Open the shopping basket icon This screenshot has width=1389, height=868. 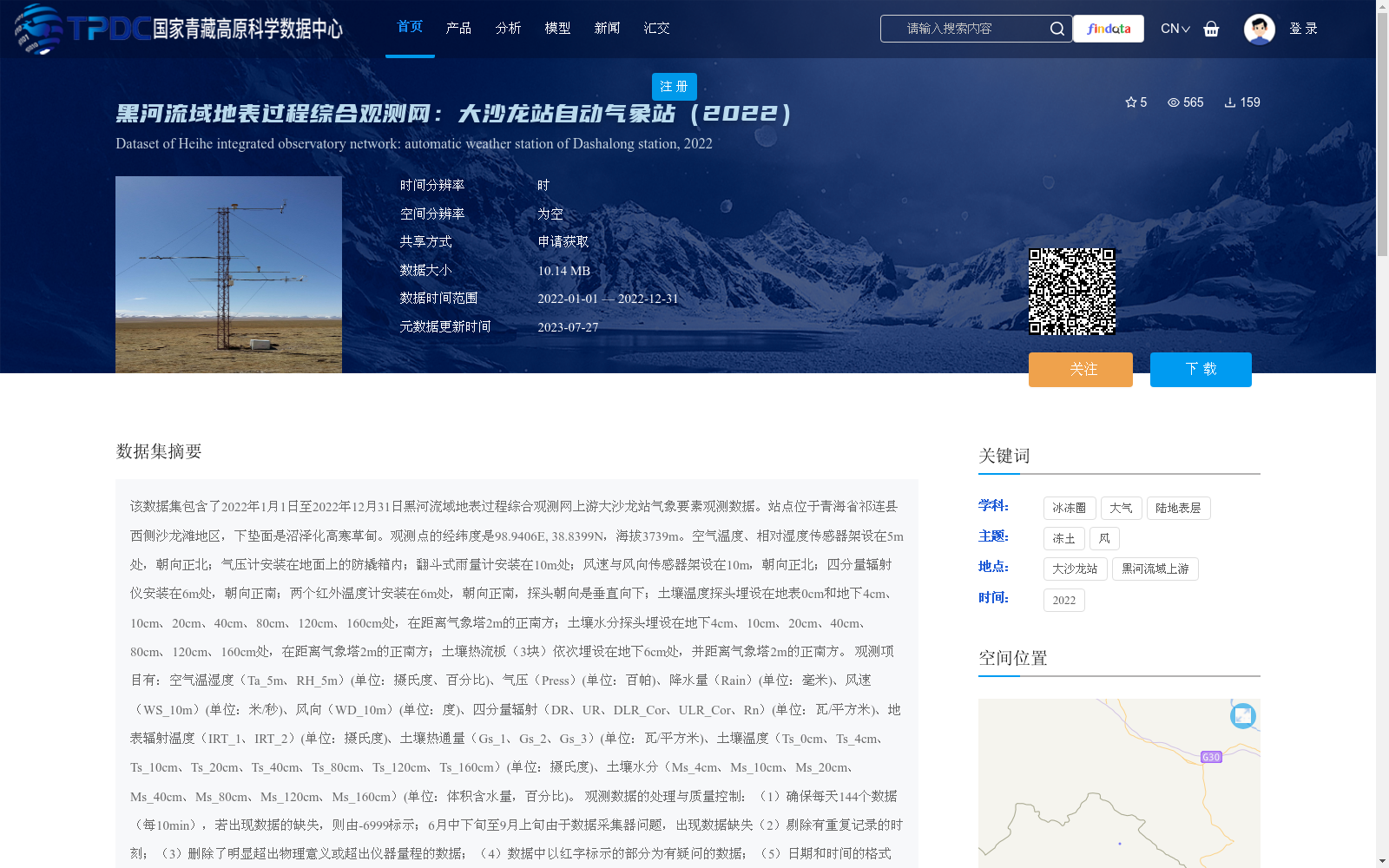point(1211,29)
